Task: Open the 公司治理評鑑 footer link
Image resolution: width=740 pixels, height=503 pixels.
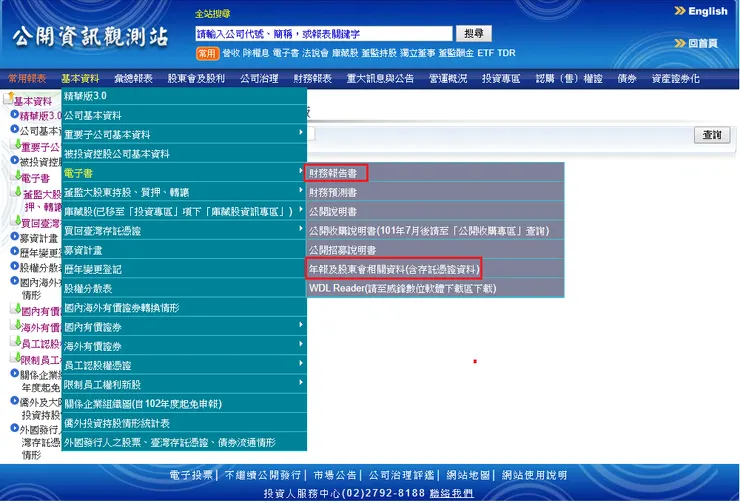Action: 402,475
